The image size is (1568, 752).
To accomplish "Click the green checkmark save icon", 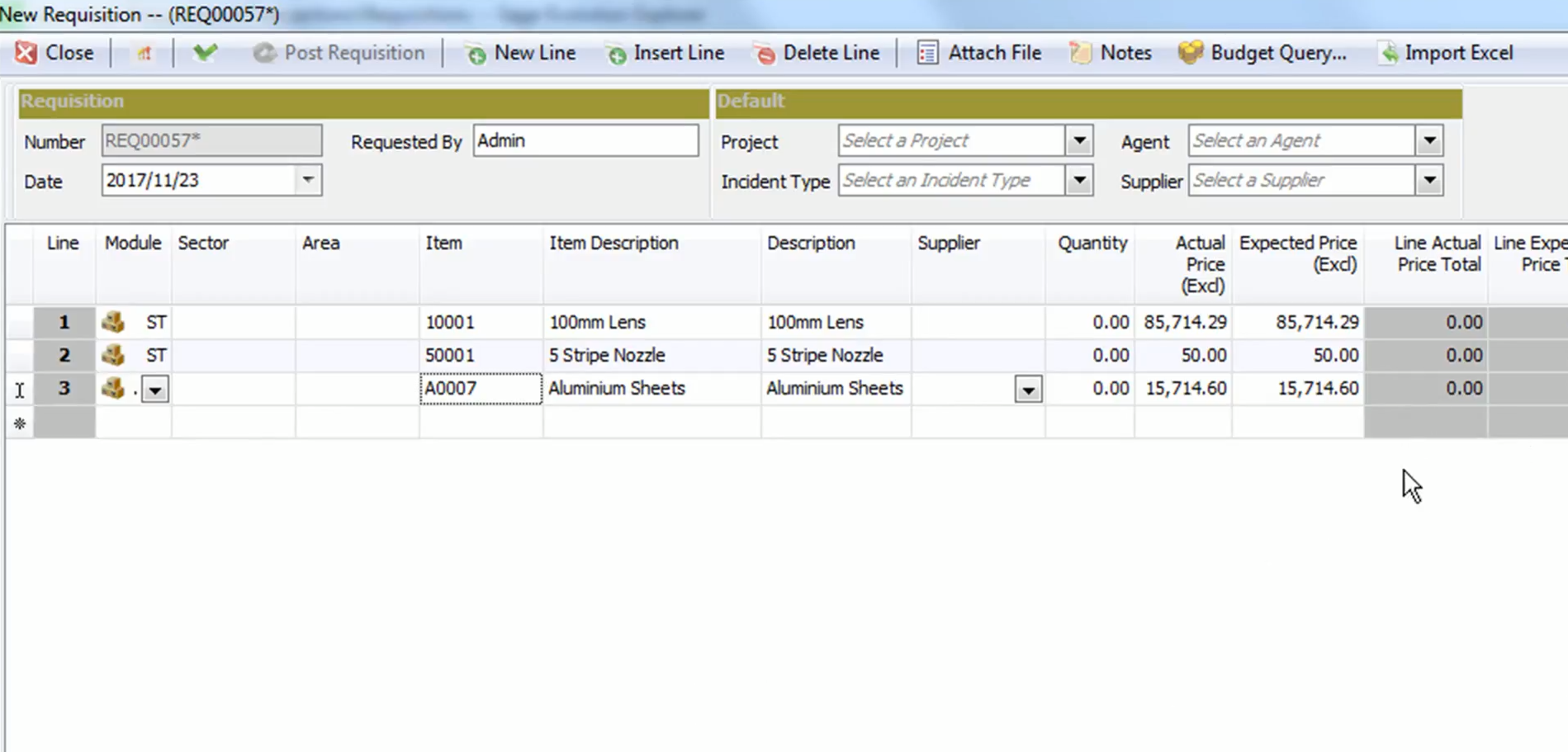I will point(205,52).
